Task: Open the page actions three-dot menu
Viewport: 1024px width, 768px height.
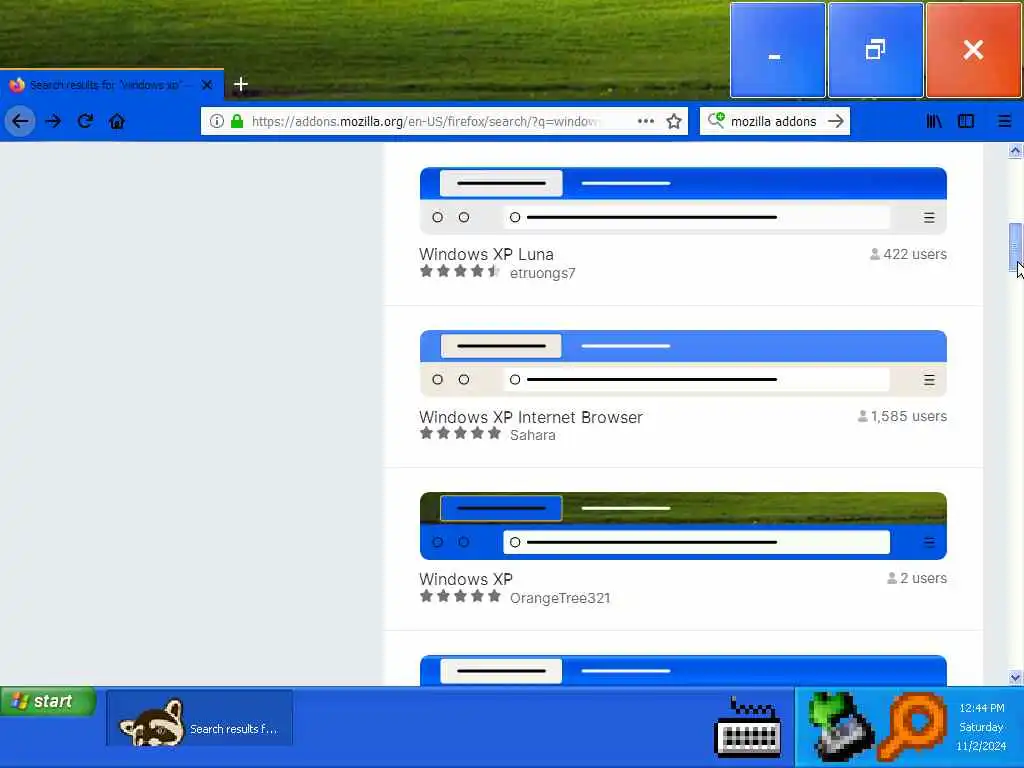Action: pyautogui.click(x=646, y=121)
